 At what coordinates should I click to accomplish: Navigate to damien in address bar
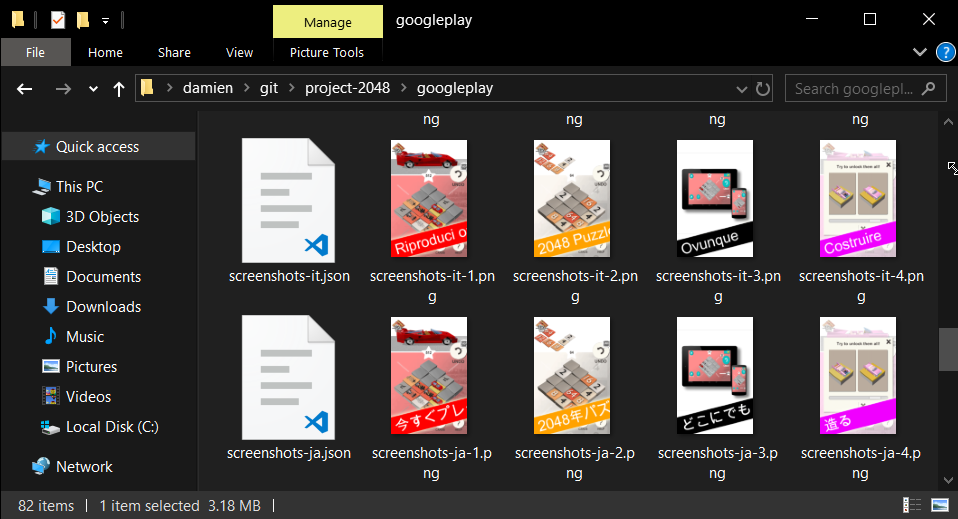208,88
